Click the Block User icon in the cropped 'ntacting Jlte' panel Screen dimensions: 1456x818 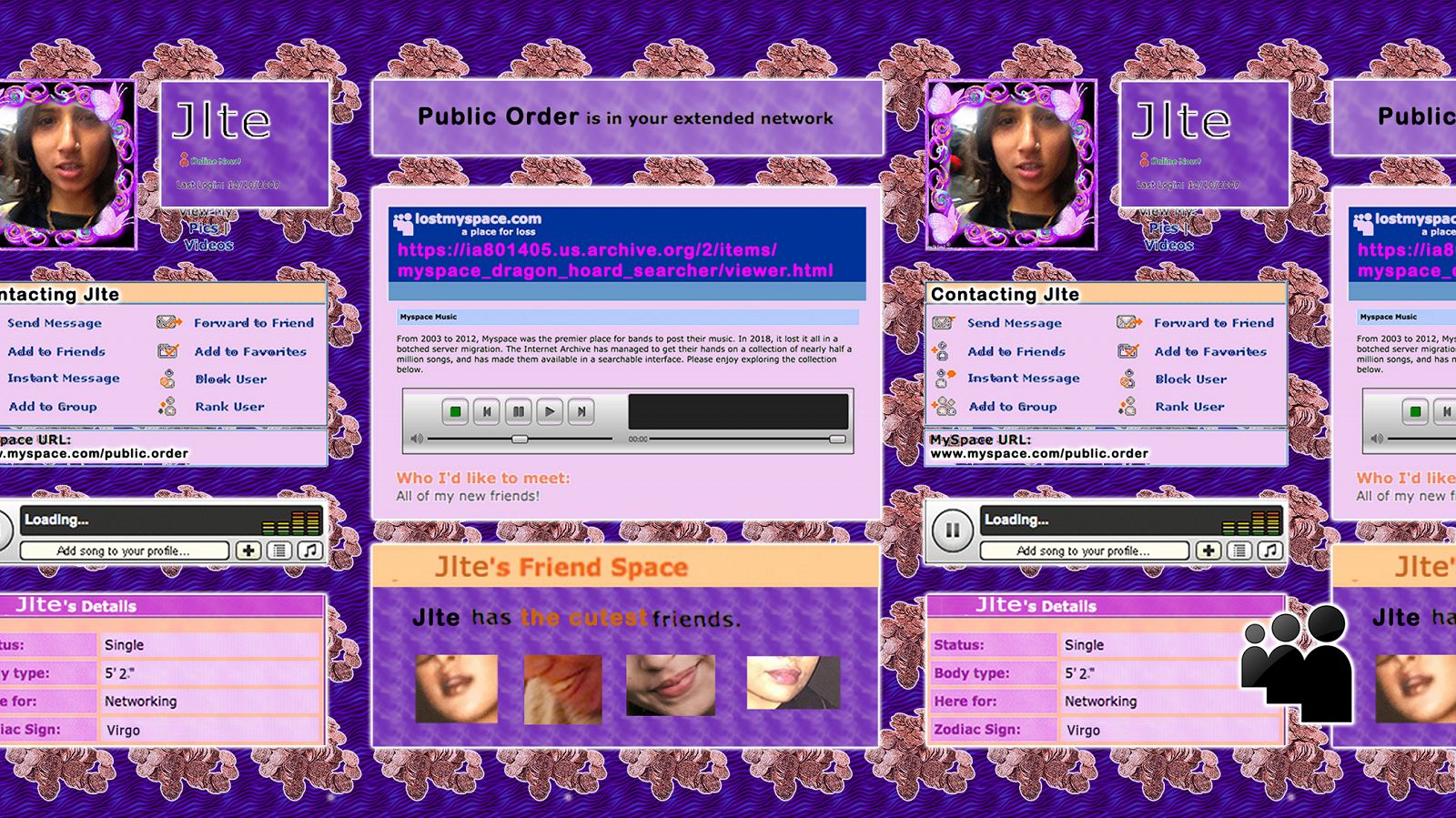coord(167,379)
